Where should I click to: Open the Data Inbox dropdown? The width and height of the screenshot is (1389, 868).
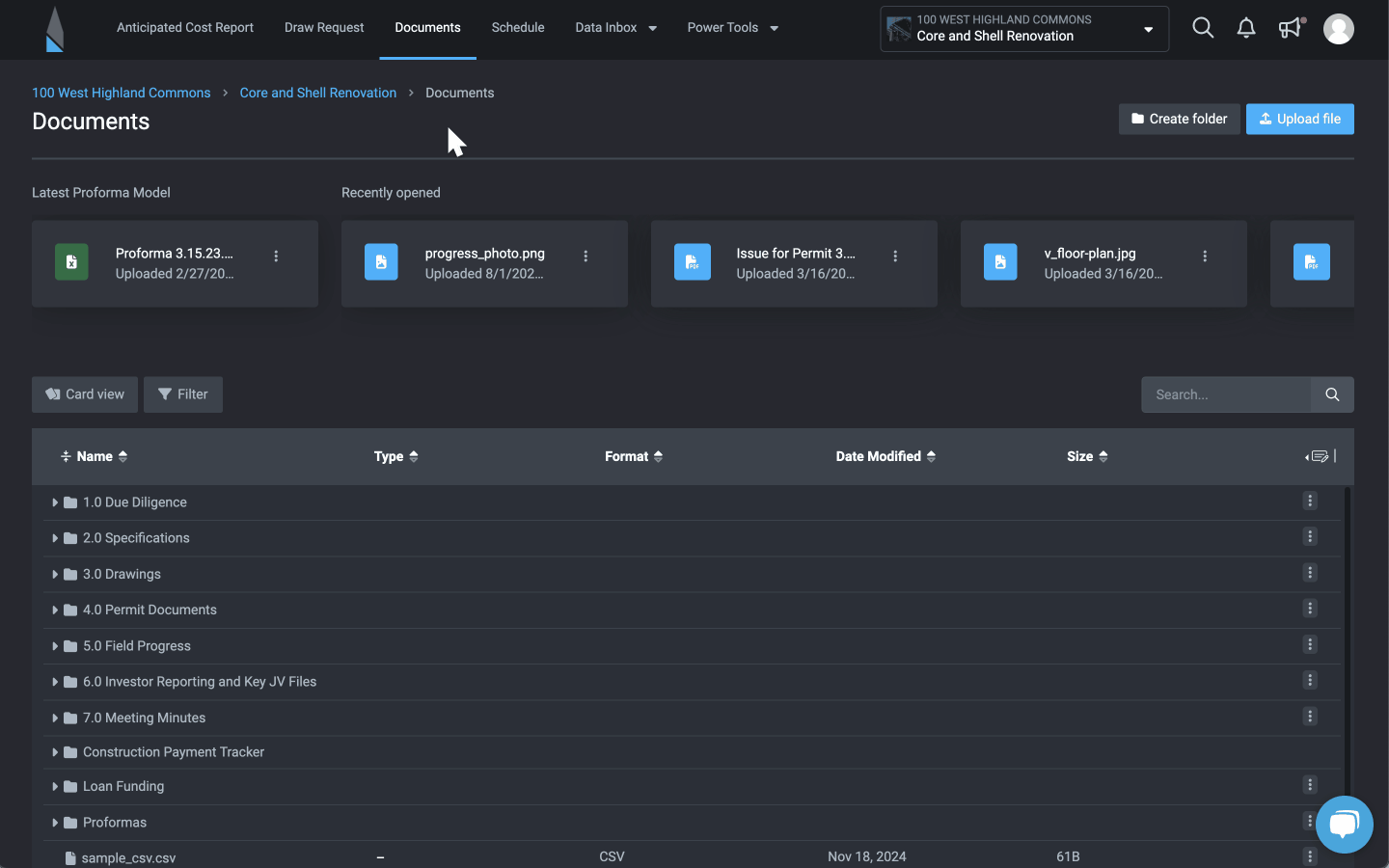(x=616, y=28)
